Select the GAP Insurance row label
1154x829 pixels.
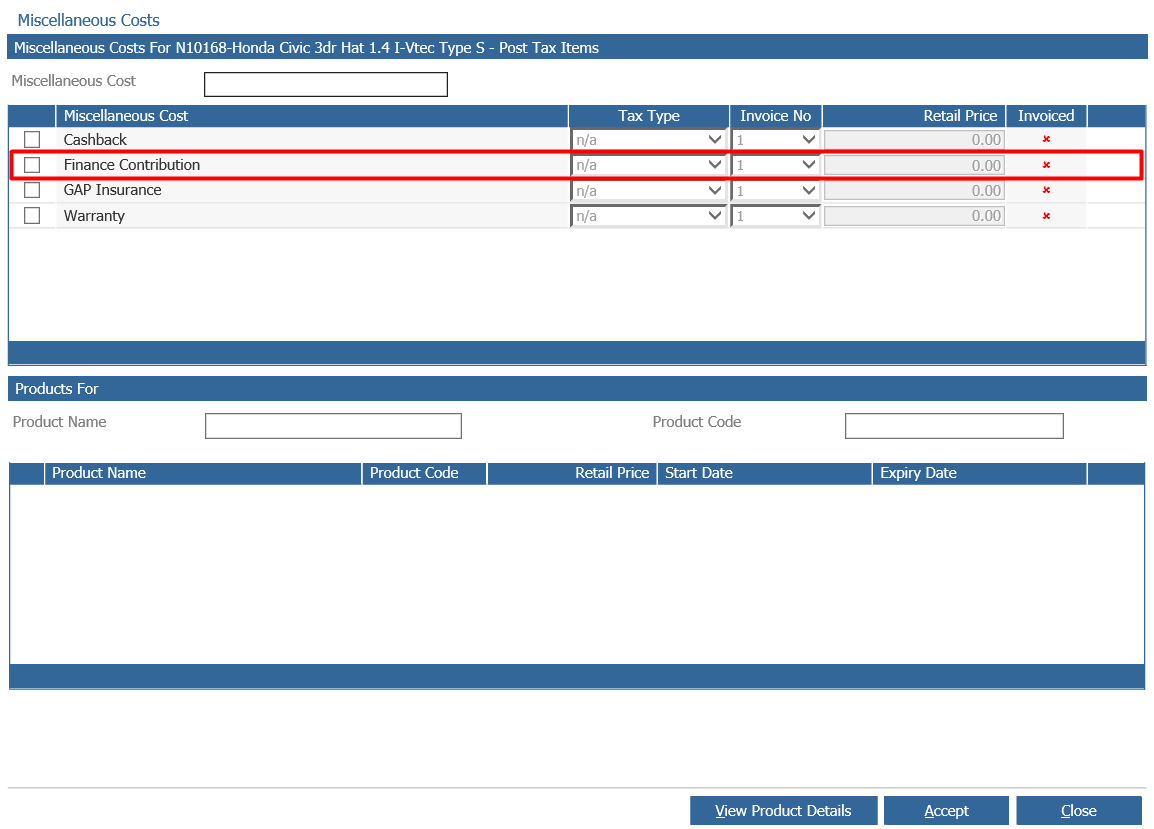click(113, 190)
